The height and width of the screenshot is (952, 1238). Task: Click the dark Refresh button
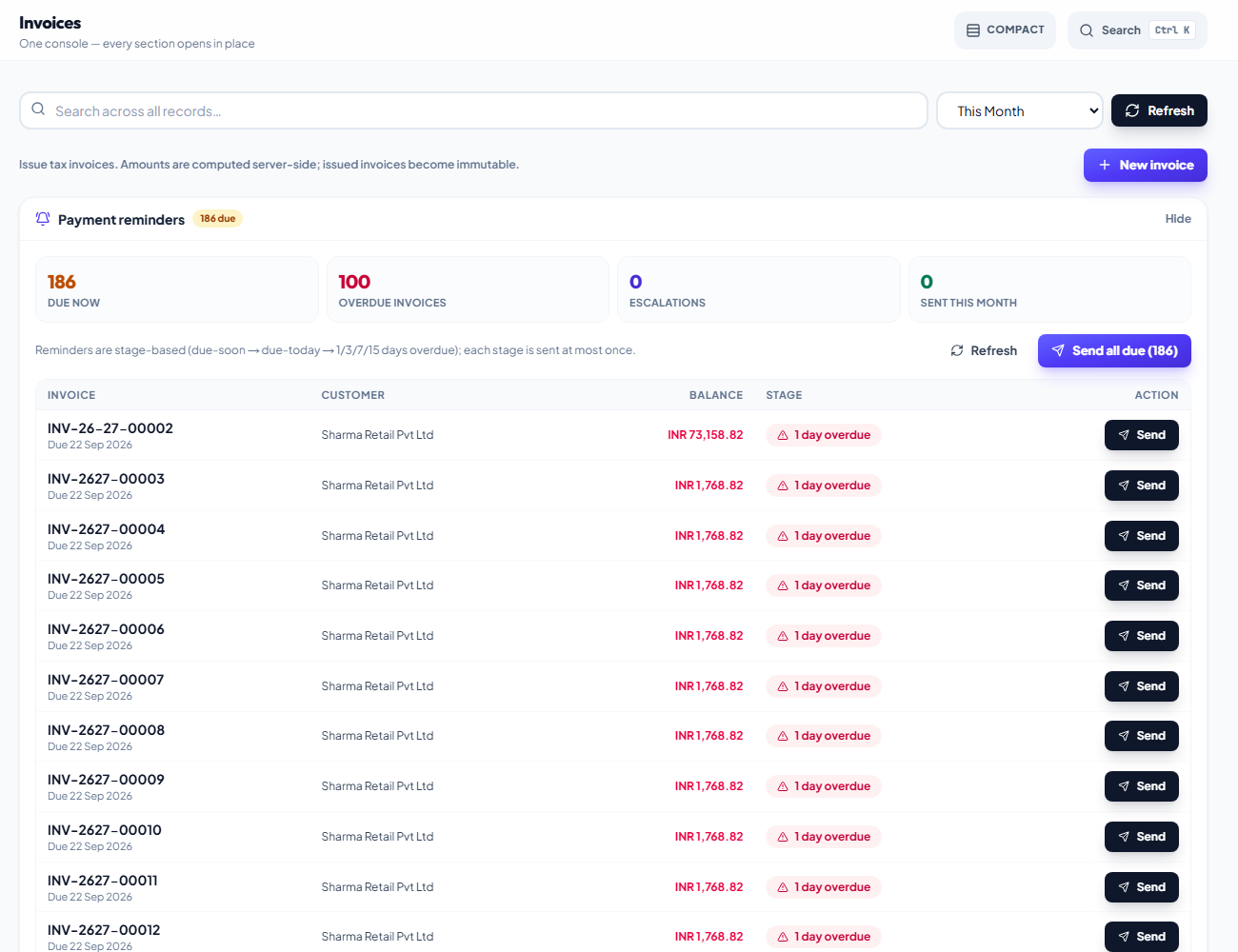(1159, 110)
